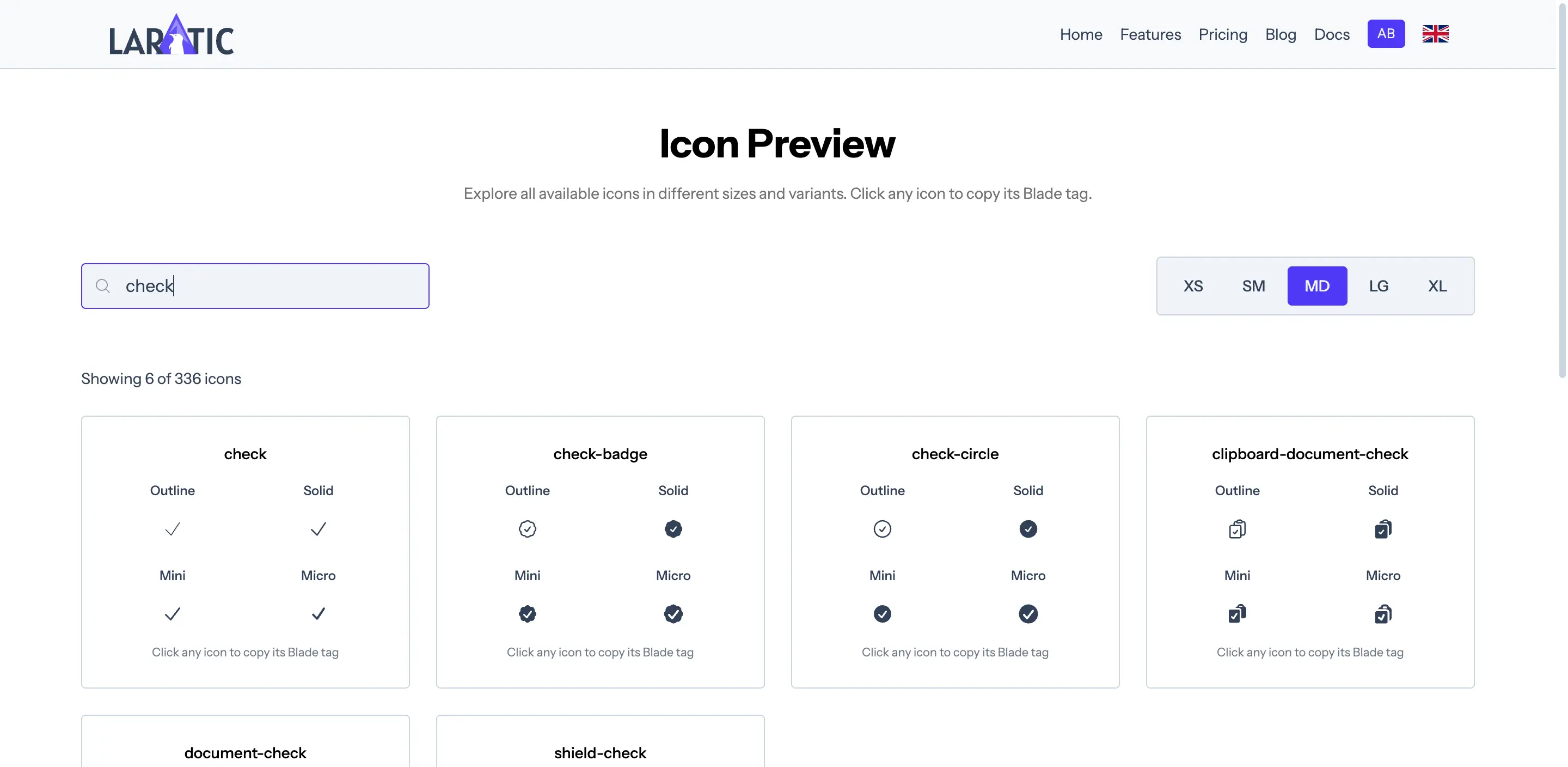1568x767 pixels.
Task: Switch to the XL icon size
Action: pos(1437,286)
